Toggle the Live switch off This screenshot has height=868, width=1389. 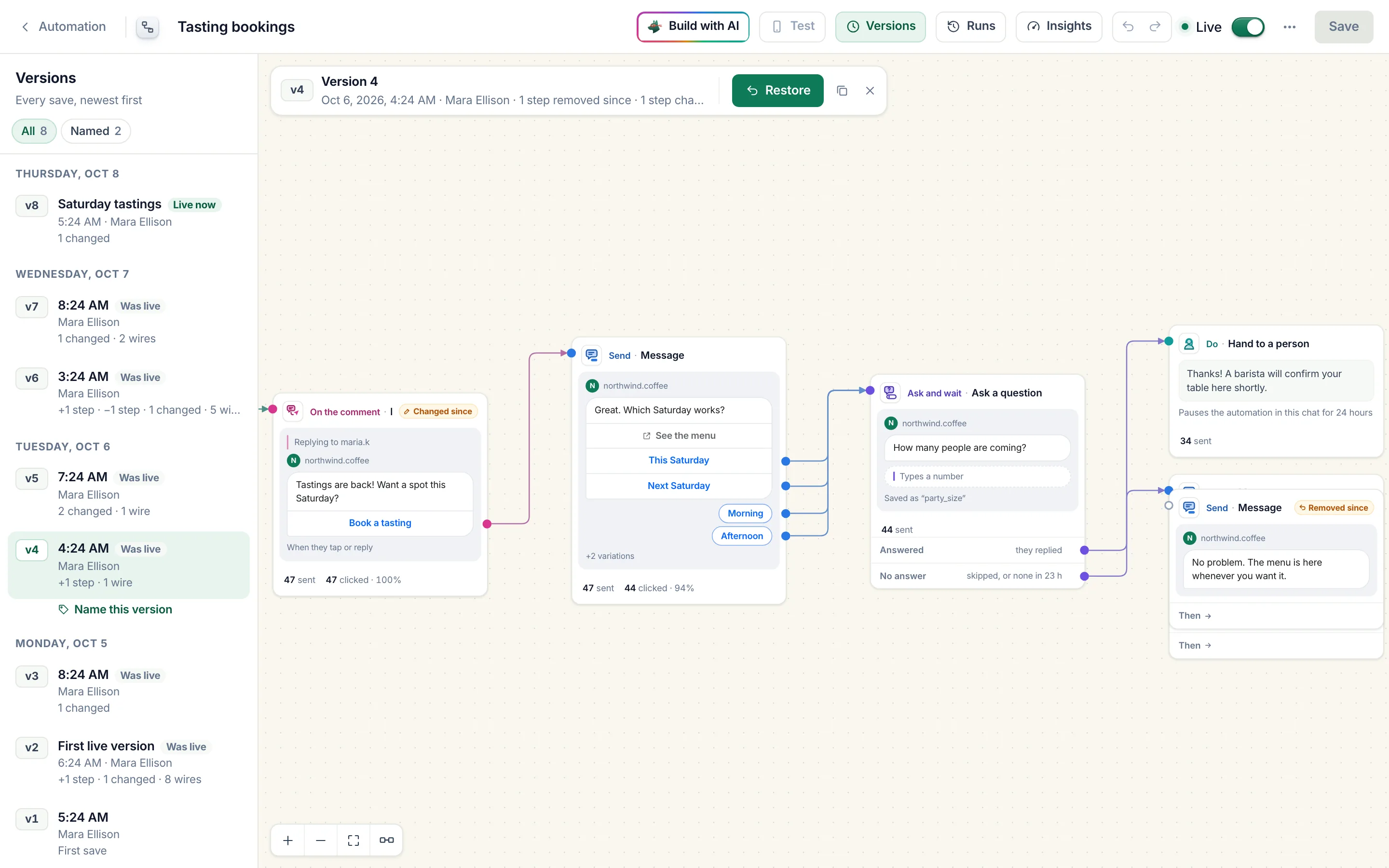(x=1247, y=27)
